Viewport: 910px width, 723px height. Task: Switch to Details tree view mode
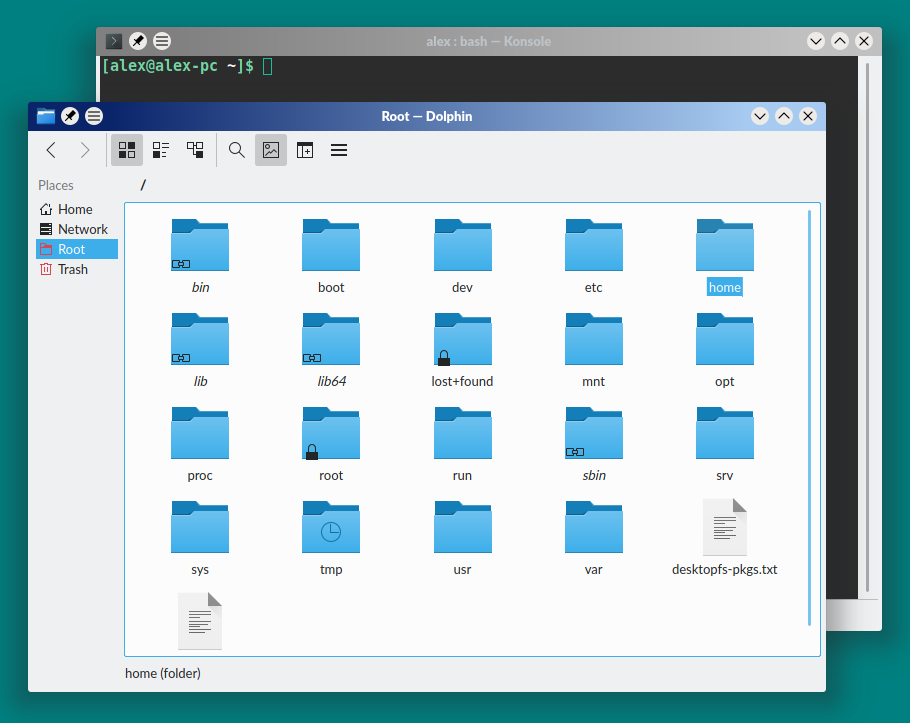pos(195,150)
